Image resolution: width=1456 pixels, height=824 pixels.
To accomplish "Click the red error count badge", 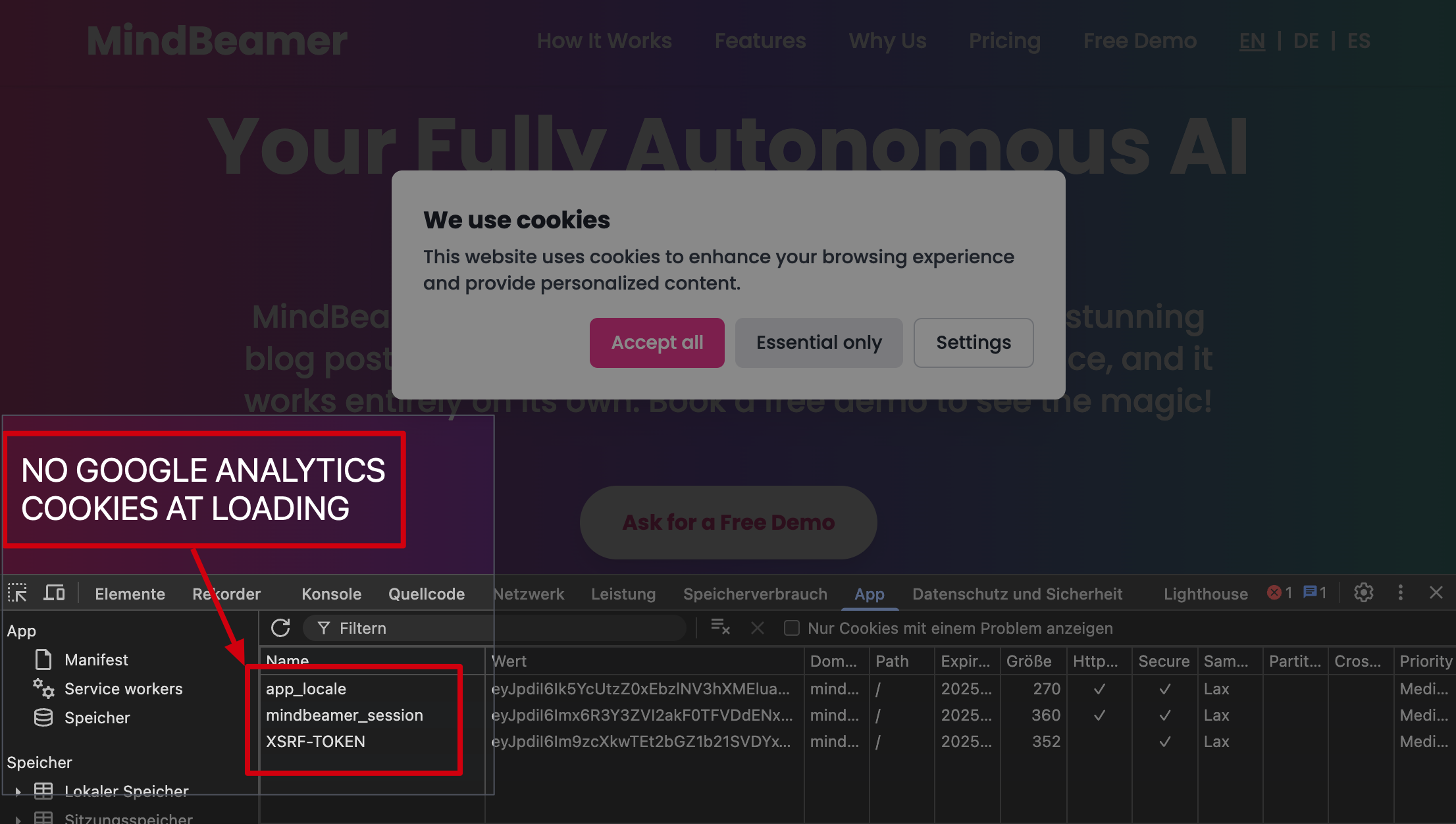I will (x=1280, y=593).
